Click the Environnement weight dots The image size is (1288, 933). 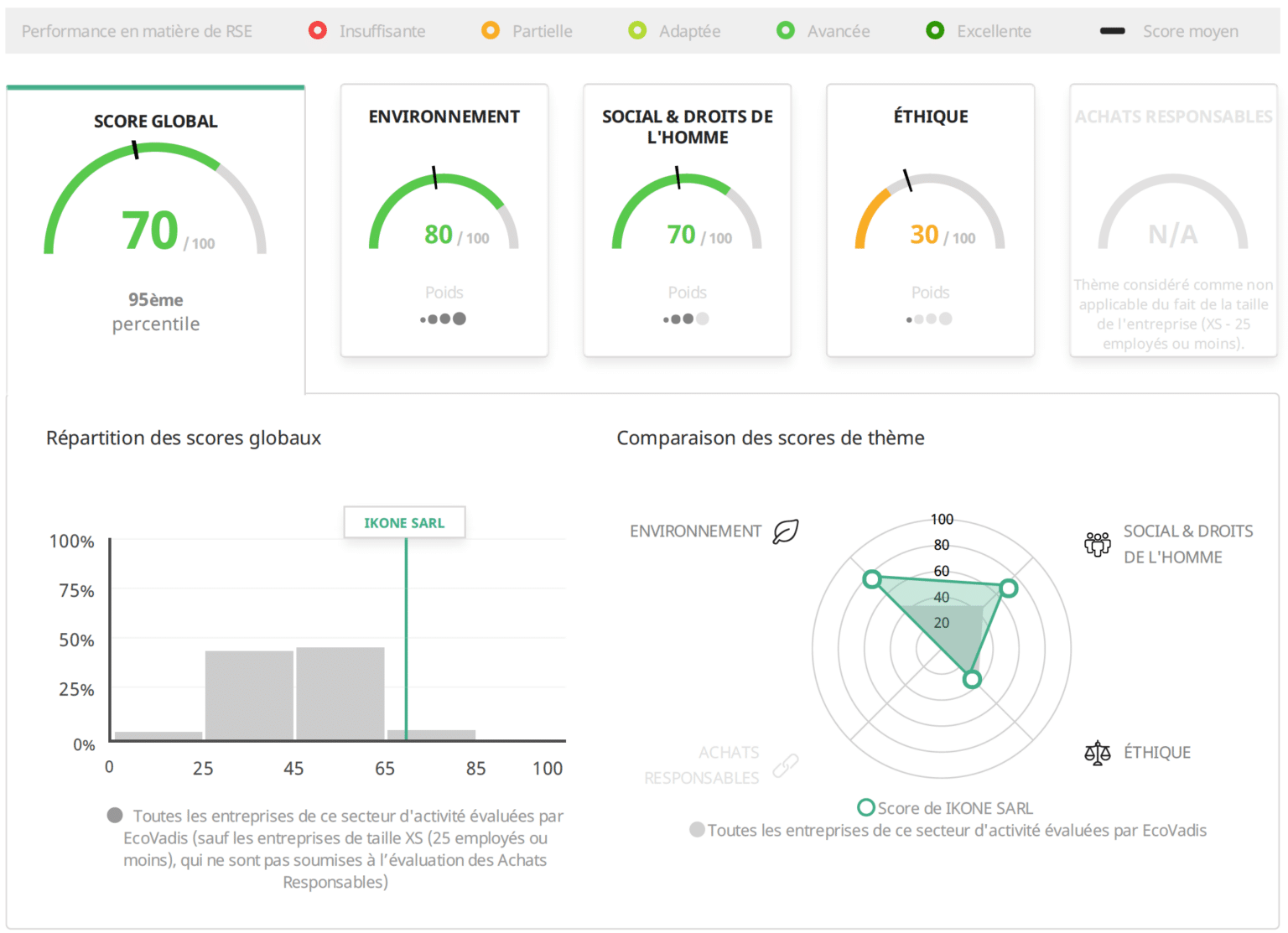coord(443,319)
